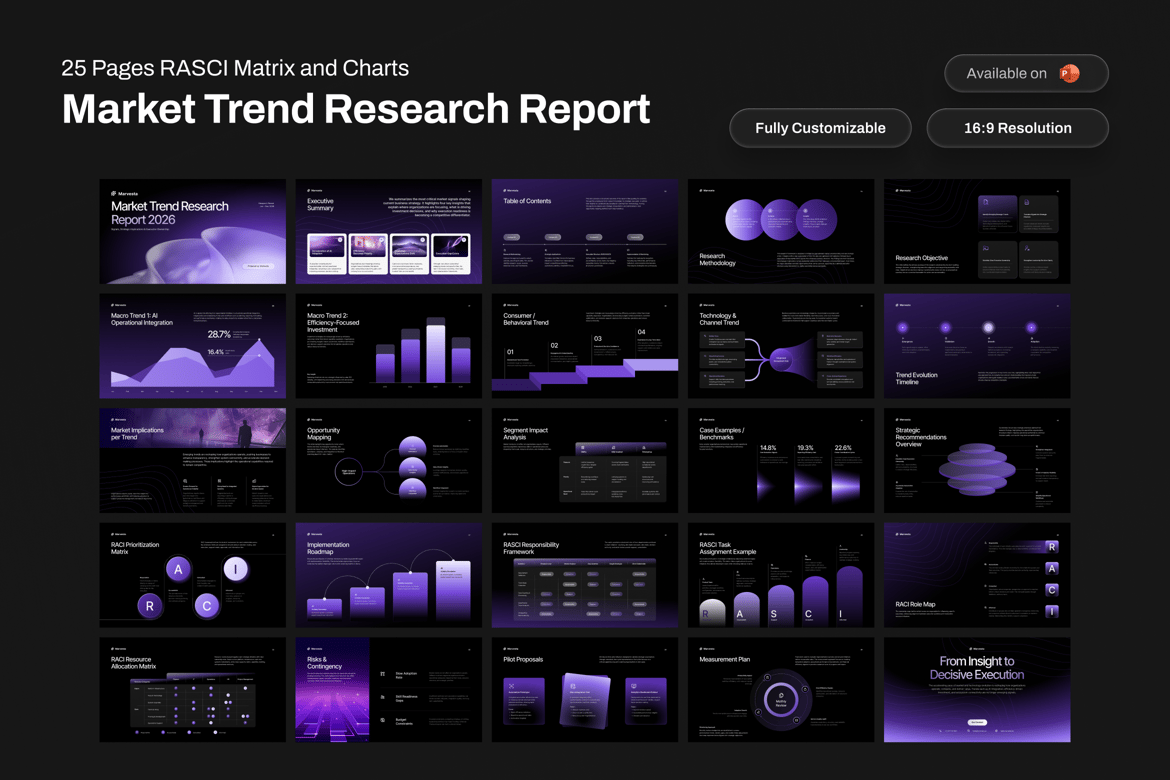Image resolution: width=1170 pixels, height=780 pixels.
Task: Click the 16:9 Resolution button
Action: [1017, 128]
